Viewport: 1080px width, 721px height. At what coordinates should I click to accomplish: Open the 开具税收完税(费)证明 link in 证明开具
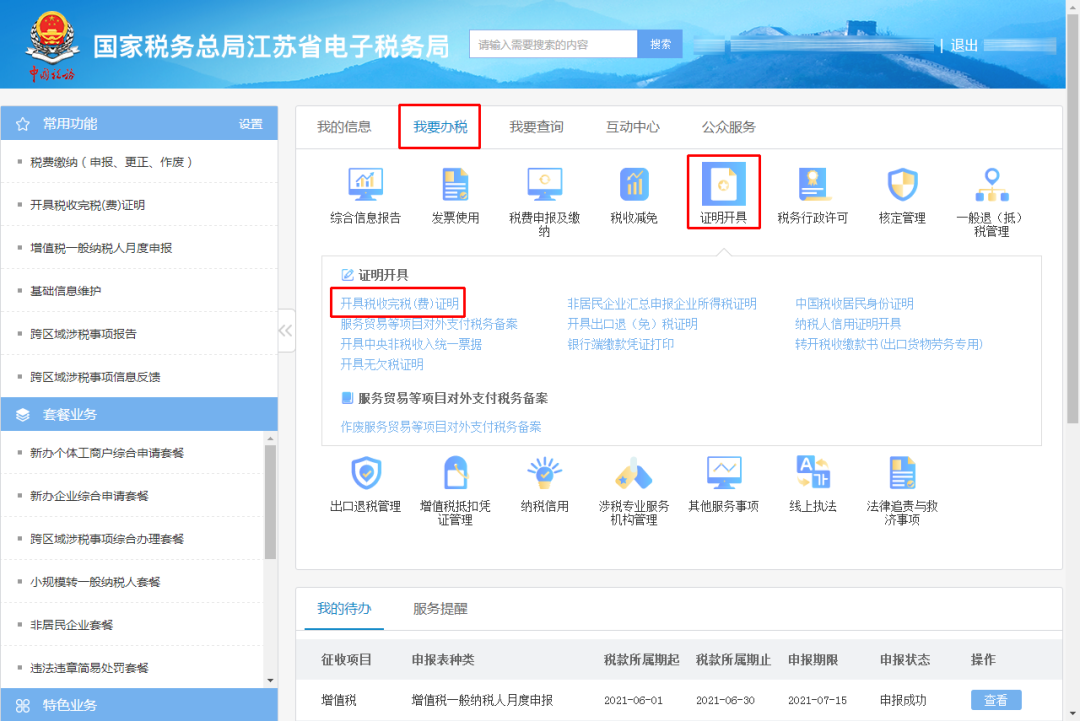(x=399, y=304)
